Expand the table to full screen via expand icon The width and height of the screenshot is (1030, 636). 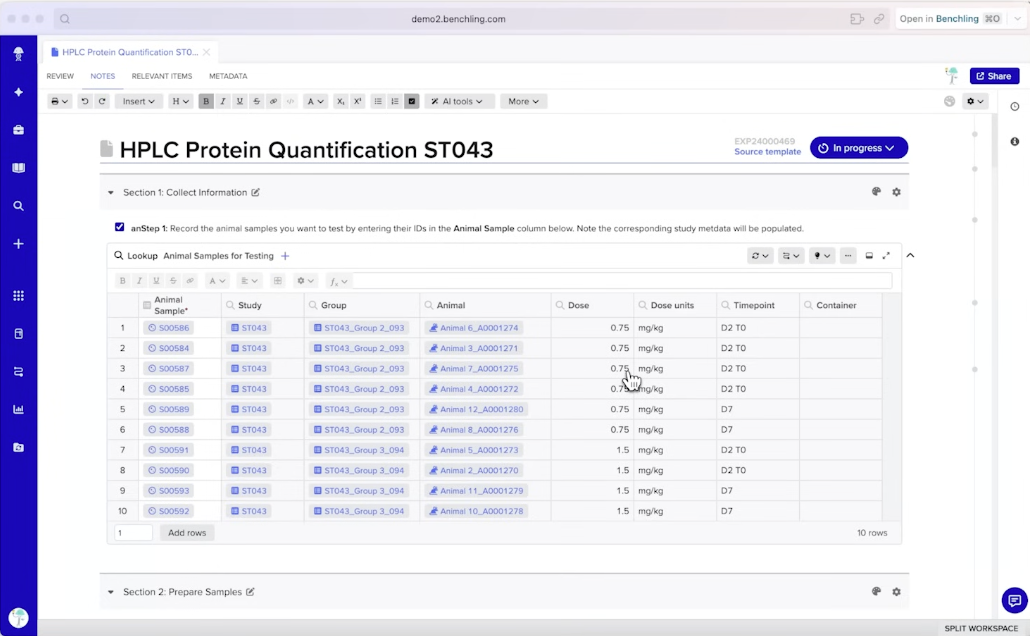click(x=886, y=255)
